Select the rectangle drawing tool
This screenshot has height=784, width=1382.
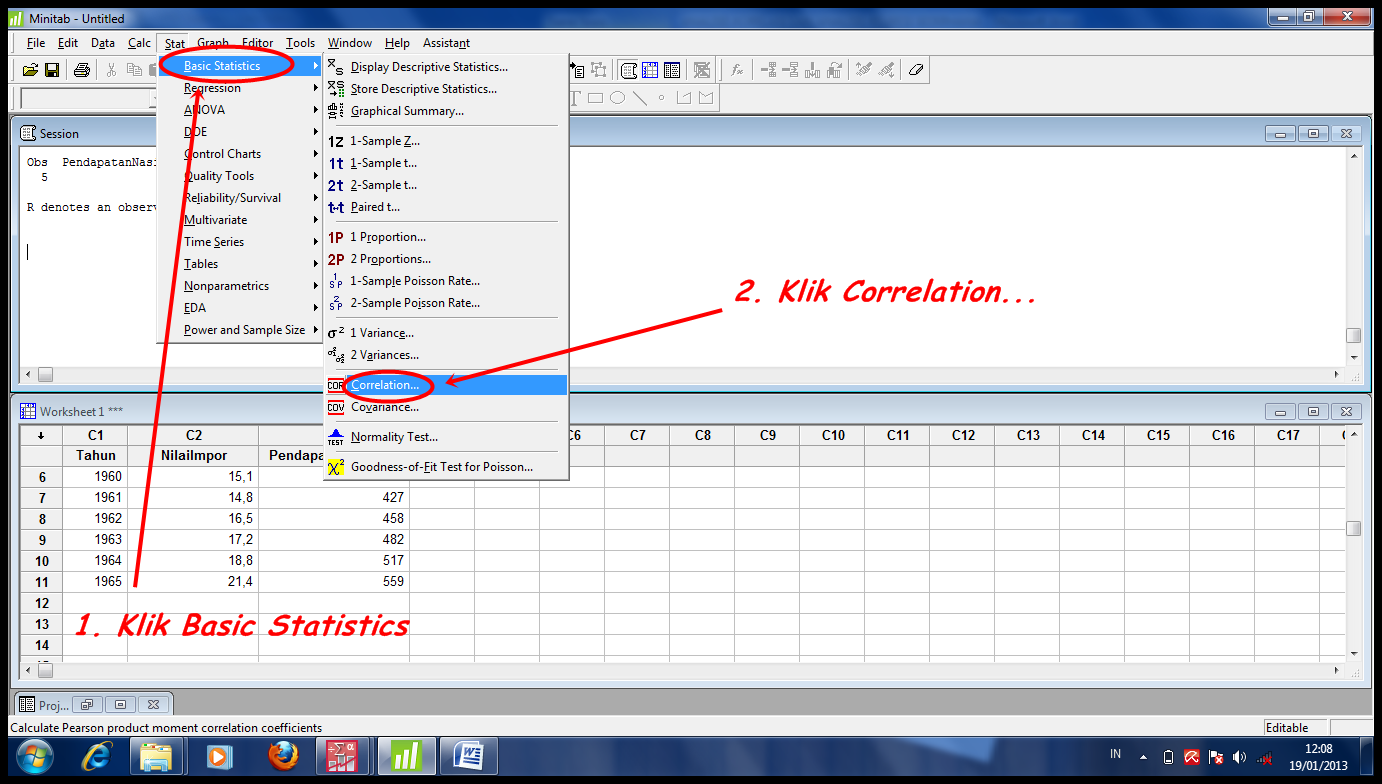(594, 98)
